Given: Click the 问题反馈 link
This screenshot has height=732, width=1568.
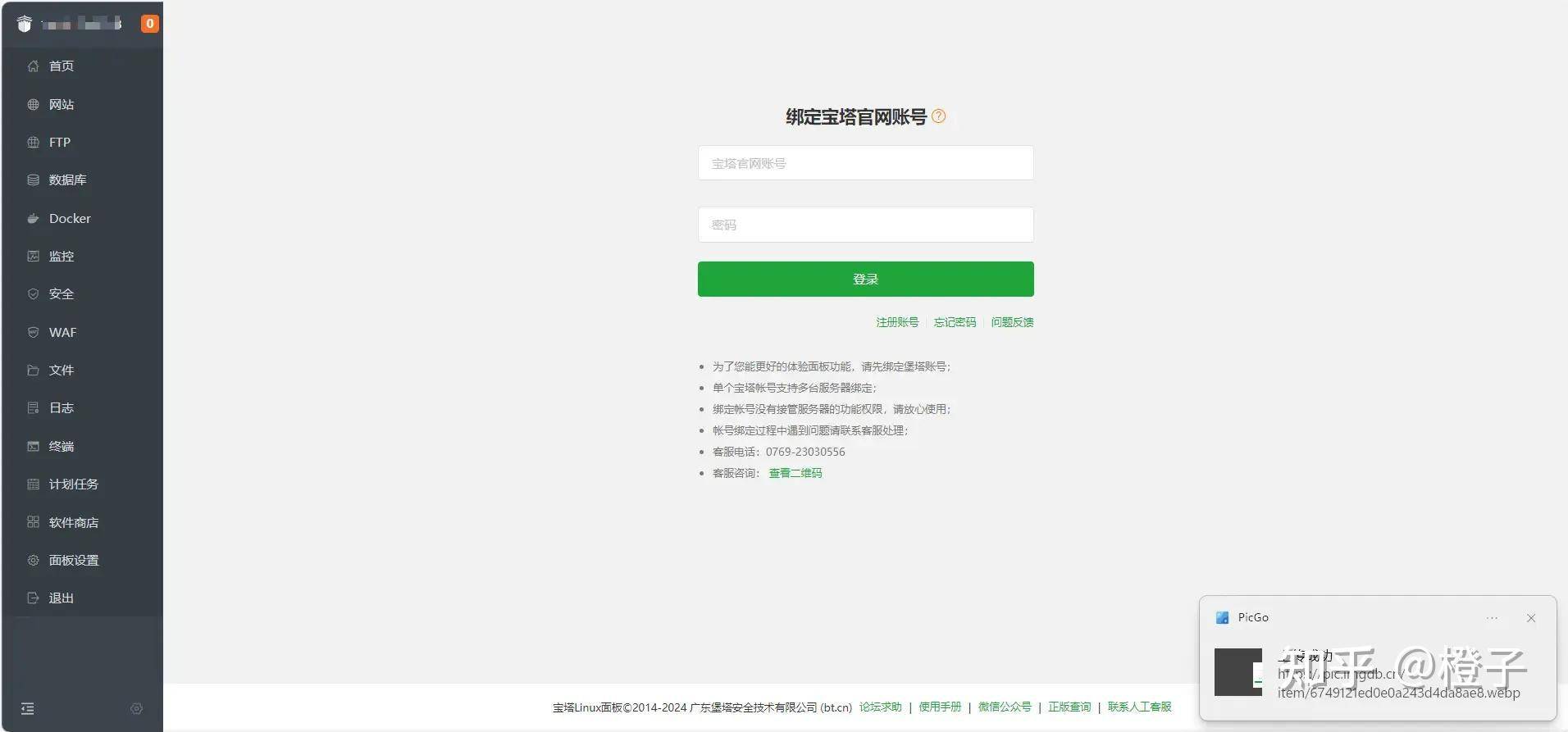Looking at the screenshot, I should [1012, 322].
